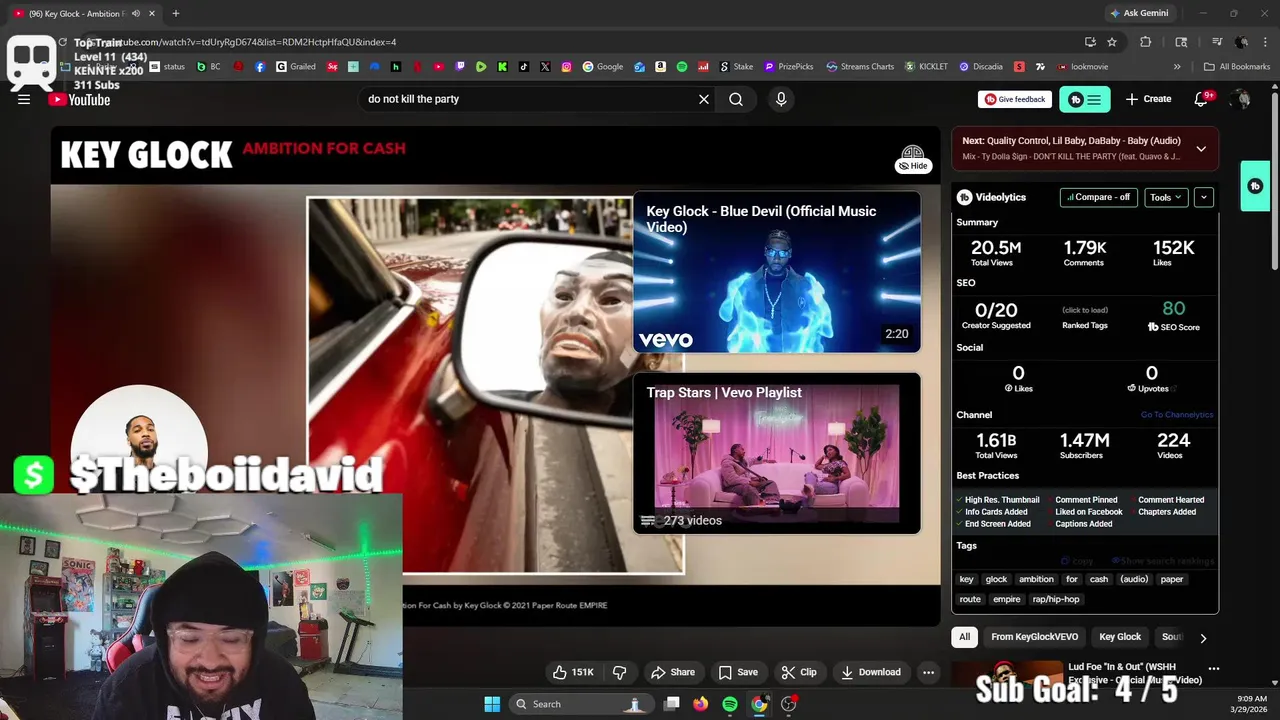Image resolution: width=1280 pixels, height=720 pixels.
Task: Download the video
Action: pos(871,672)
